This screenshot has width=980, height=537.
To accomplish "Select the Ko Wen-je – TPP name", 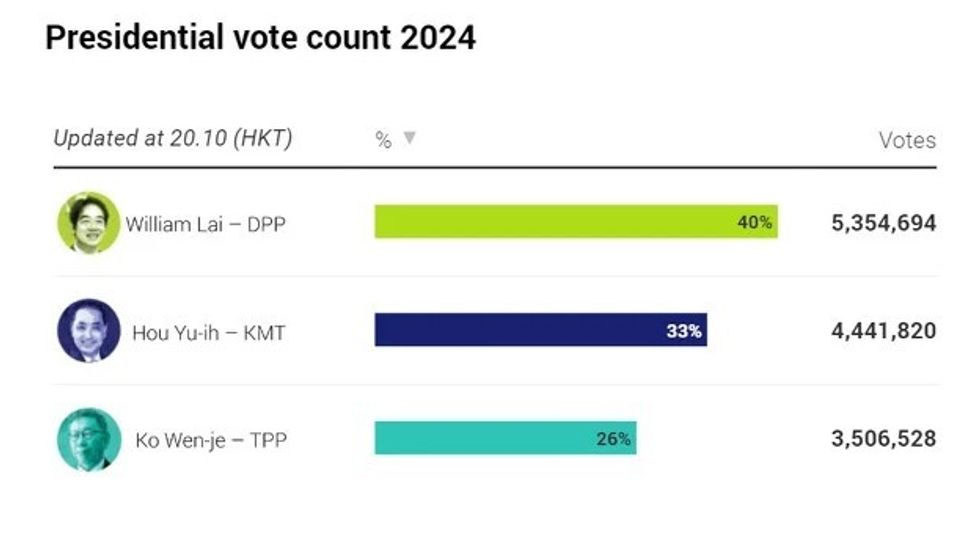I will (x=210, y=440).
